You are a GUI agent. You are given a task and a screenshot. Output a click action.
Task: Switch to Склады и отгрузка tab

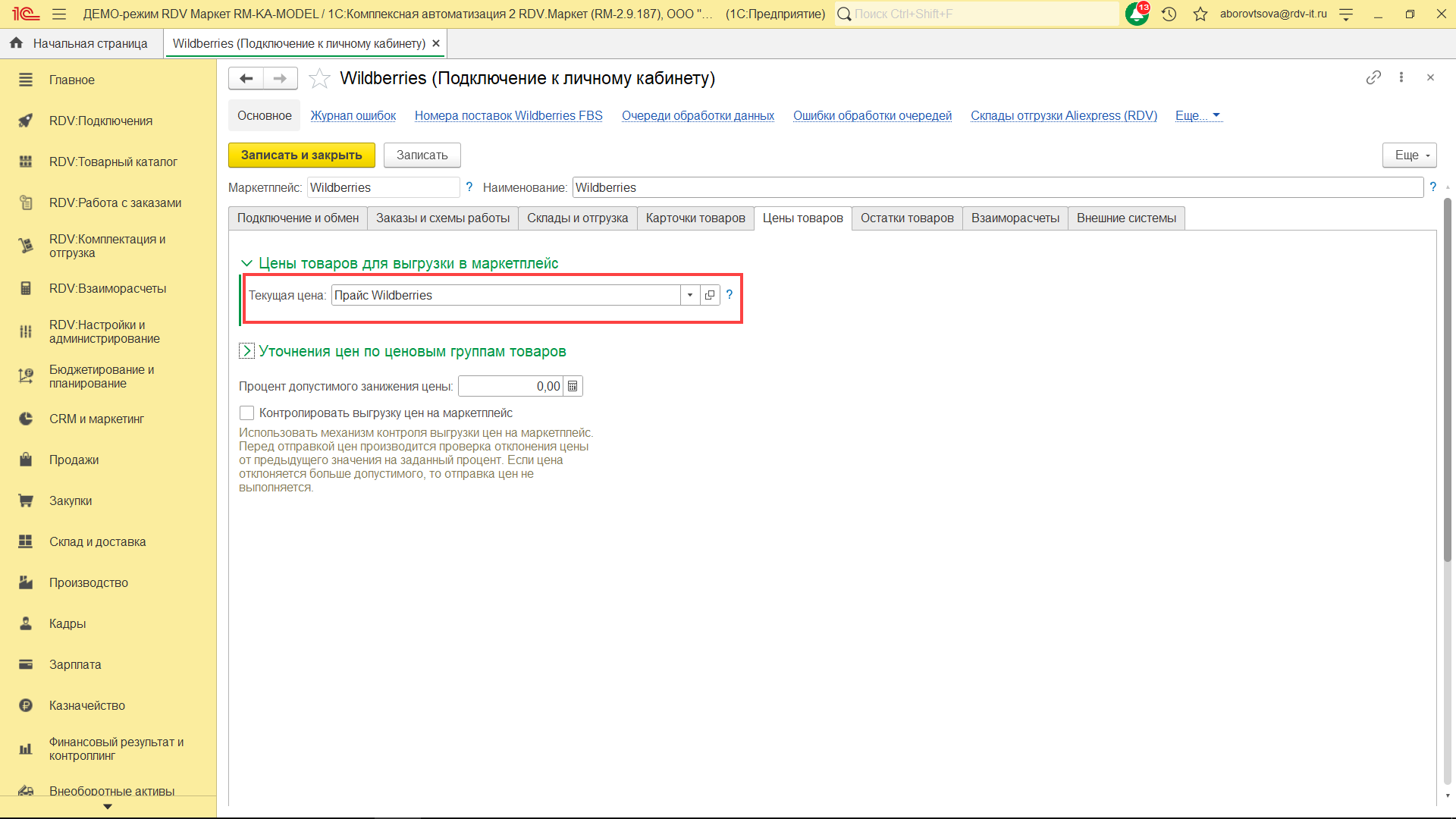click(x=577, y=218)
